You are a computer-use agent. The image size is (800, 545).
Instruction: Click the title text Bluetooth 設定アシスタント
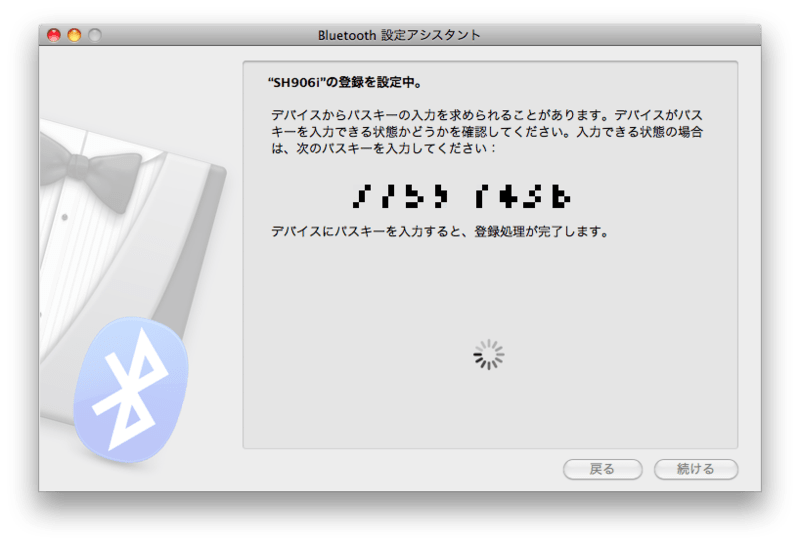(x=399, y=35)
